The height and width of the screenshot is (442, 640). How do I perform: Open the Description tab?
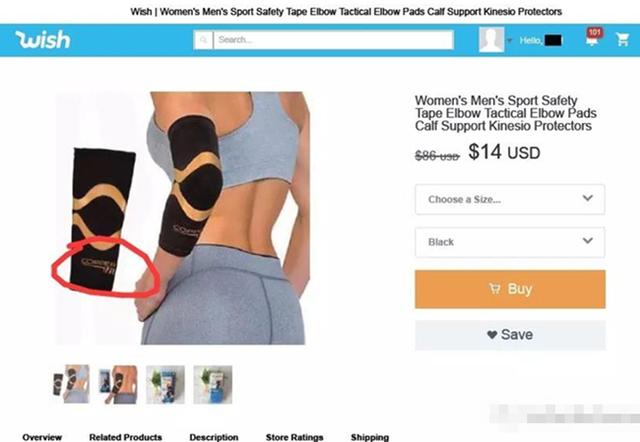point(214,437)
